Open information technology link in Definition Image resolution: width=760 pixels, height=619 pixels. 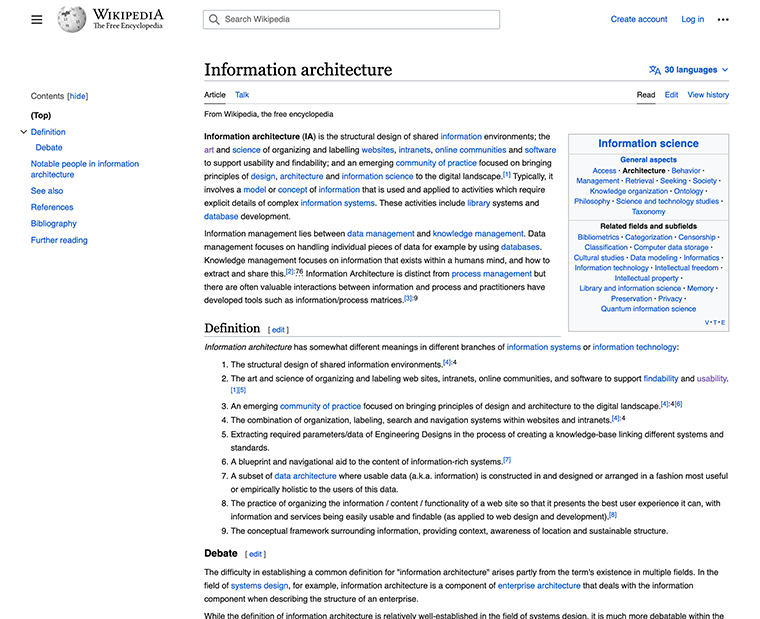(x=634, y=347)
